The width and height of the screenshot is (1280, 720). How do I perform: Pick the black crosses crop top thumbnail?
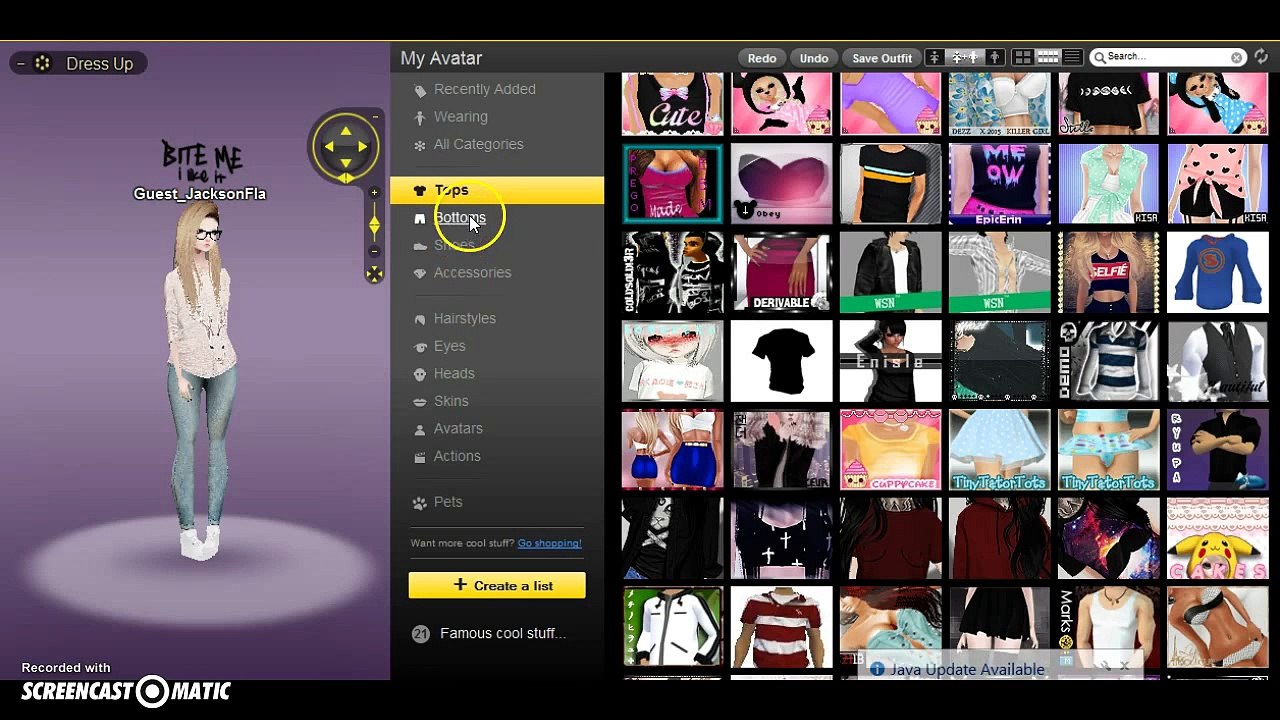click(781, 538)
